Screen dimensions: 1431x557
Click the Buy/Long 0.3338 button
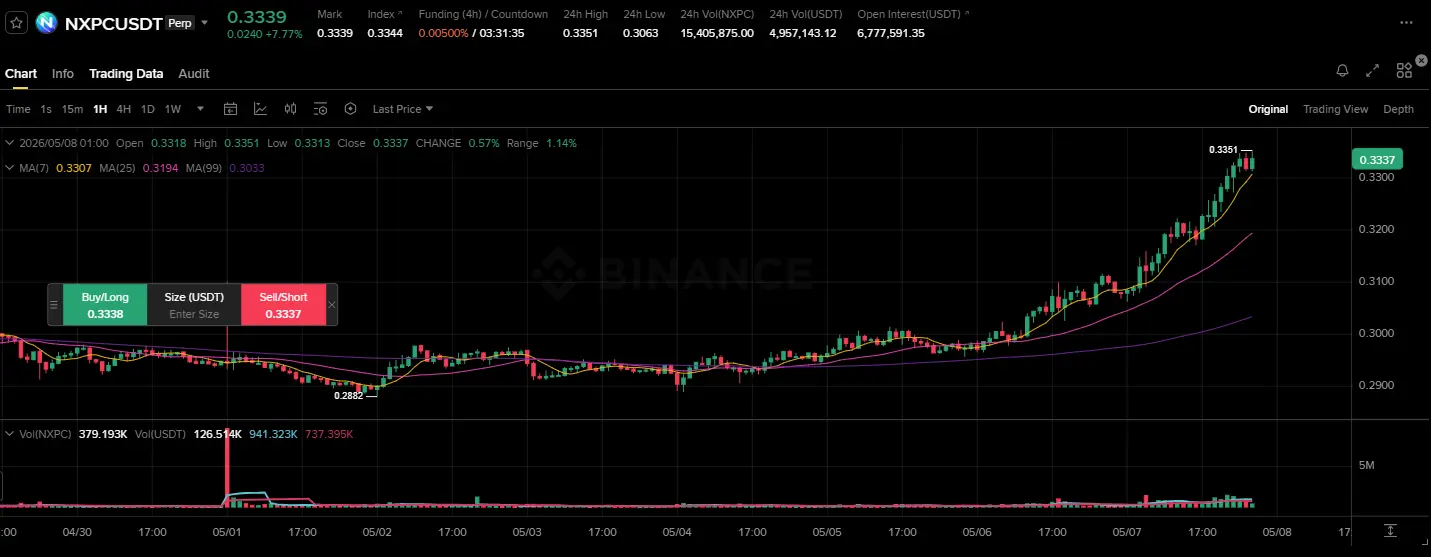[x=105, y=305]
